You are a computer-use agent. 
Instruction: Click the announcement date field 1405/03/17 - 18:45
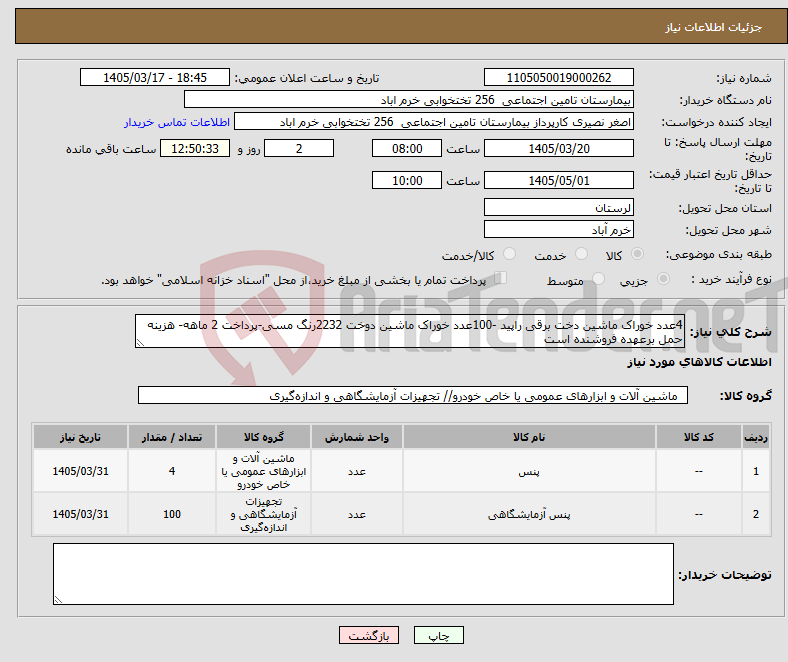155,77
